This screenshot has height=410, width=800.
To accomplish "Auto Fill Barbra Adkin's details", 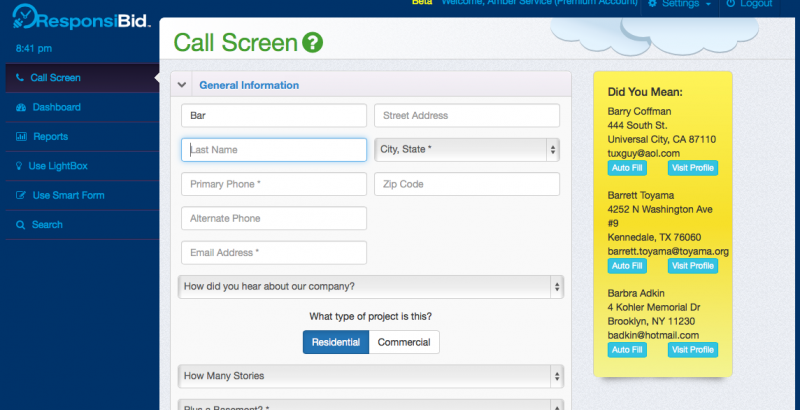I will tap(627, 350).
